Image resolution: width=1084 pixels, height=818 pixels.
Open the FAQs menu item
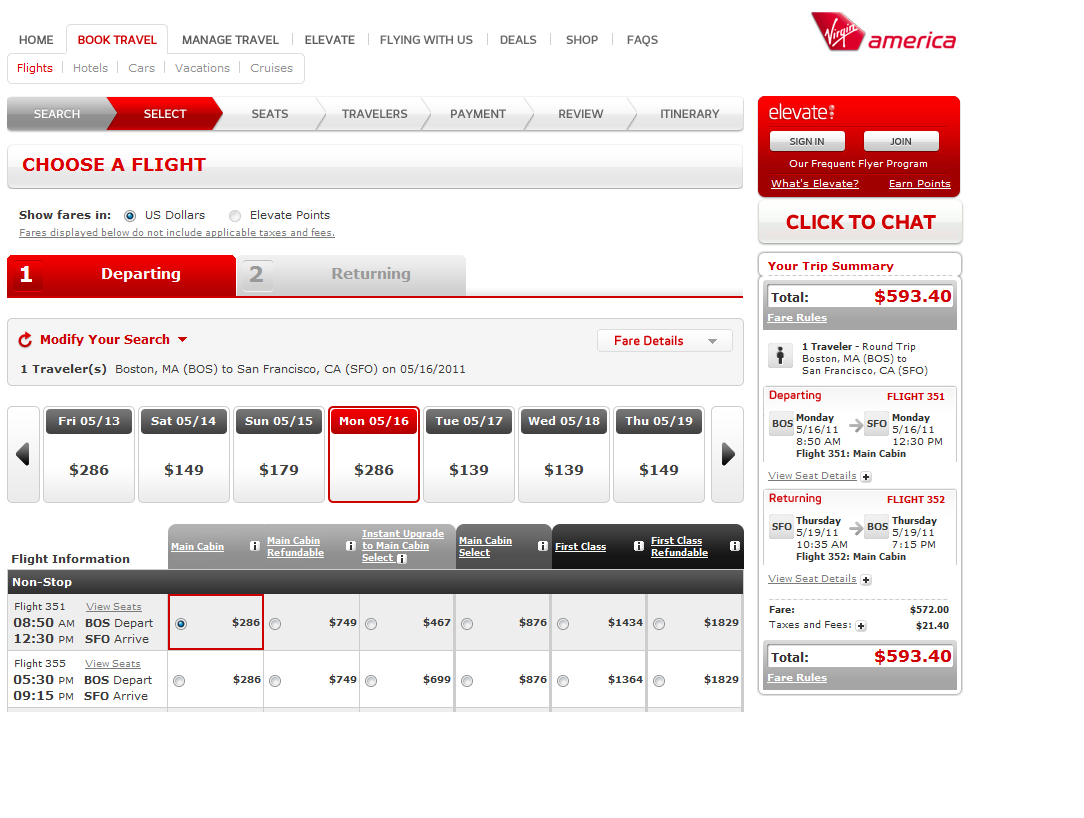[x=642, y=40]
